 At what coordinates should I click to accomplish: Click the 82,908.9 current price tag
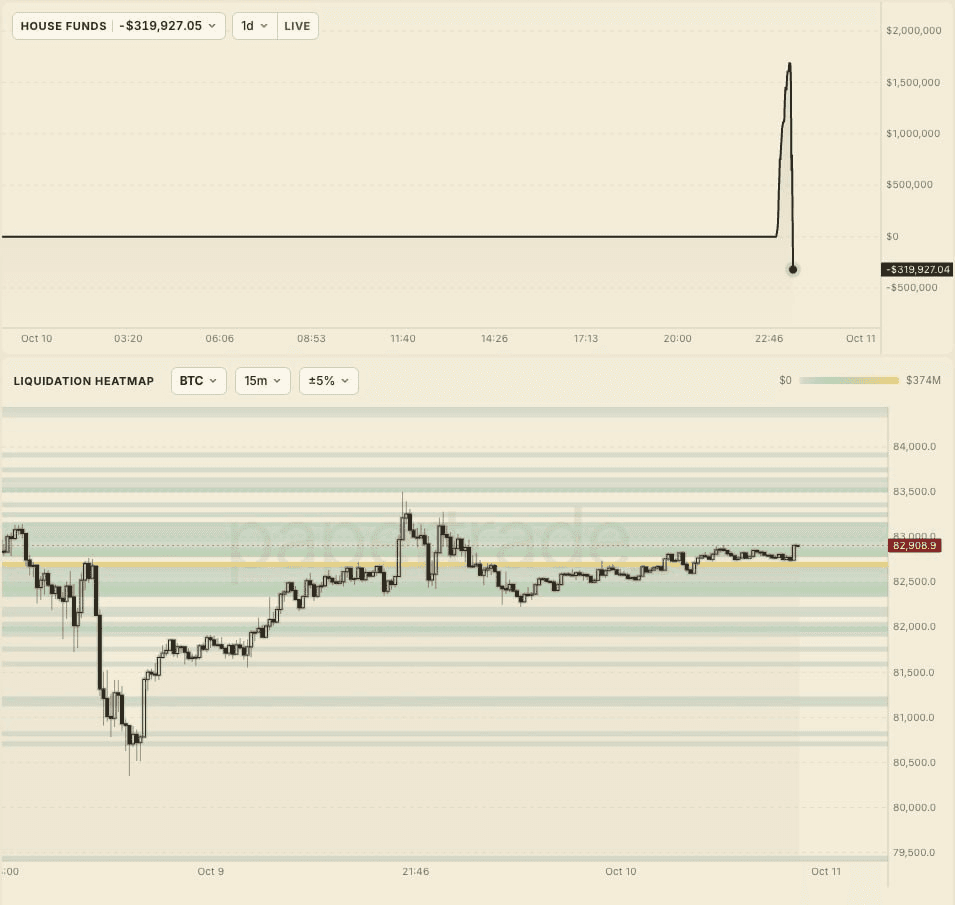(x=915, y=545)
